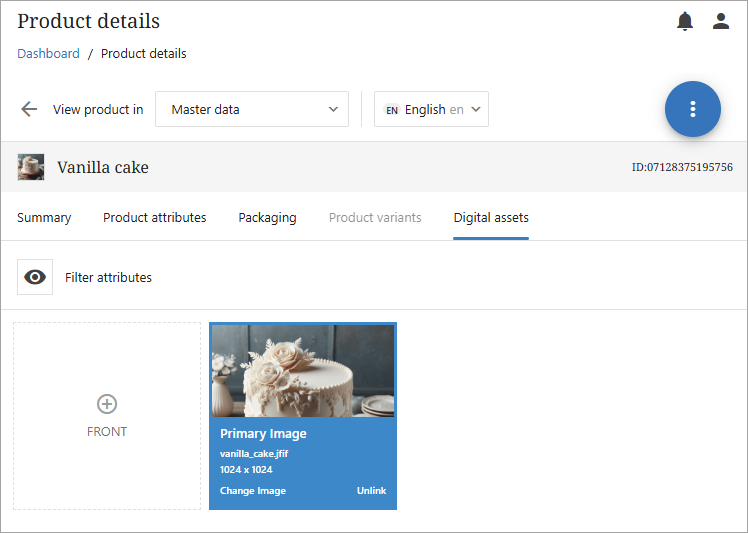Switch to the Summary tab
The image size is (748, 533).
44,217
